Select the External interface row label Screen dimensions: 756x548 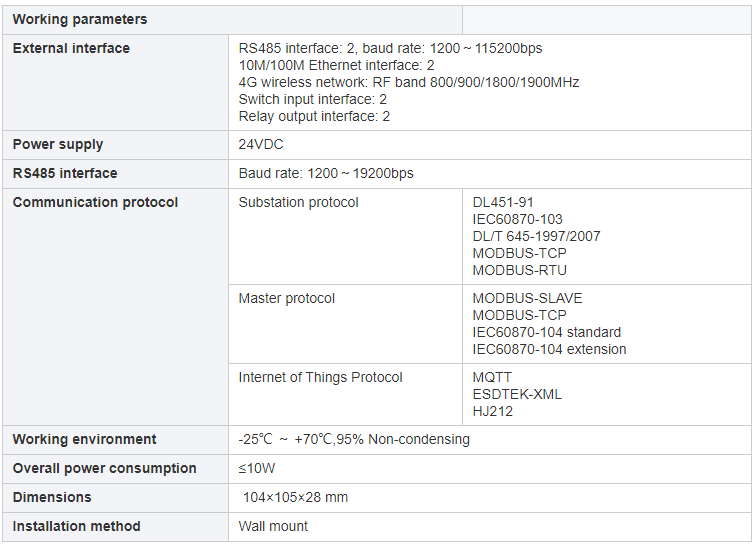71,48
